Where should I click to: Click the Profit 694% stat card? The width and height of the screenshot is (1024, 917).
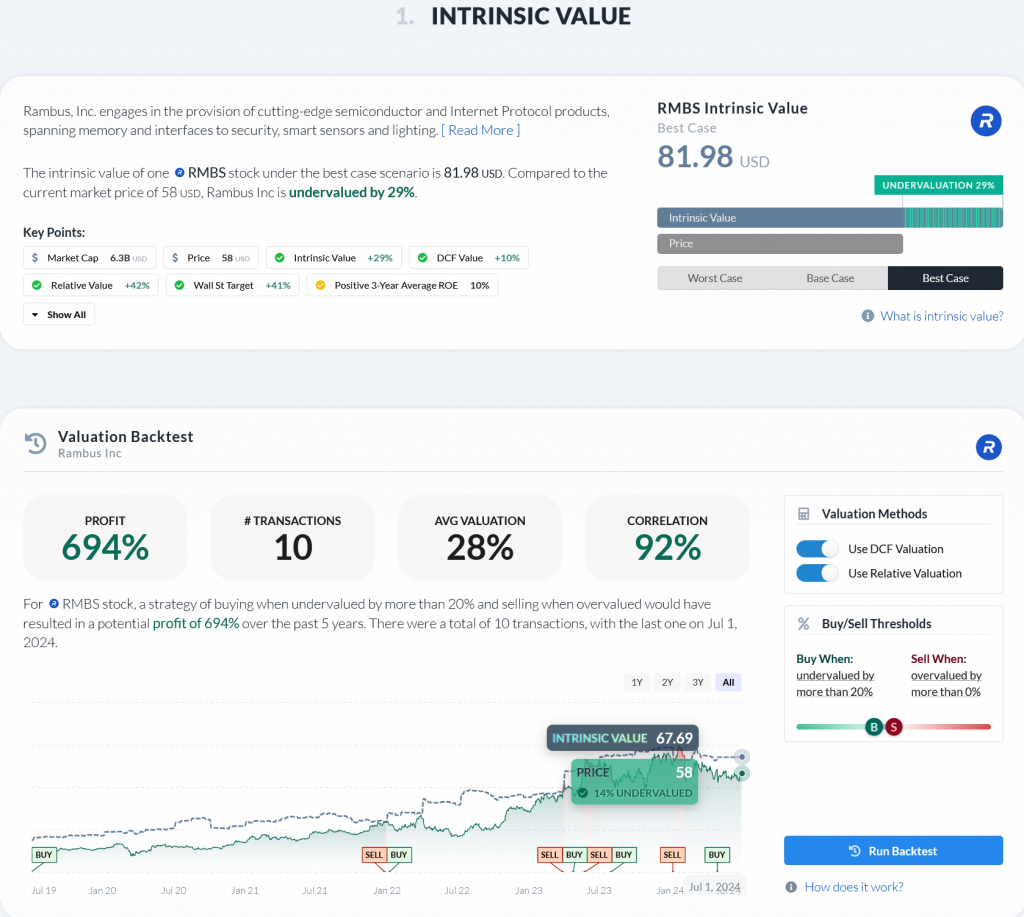click(x=105, y=538)
